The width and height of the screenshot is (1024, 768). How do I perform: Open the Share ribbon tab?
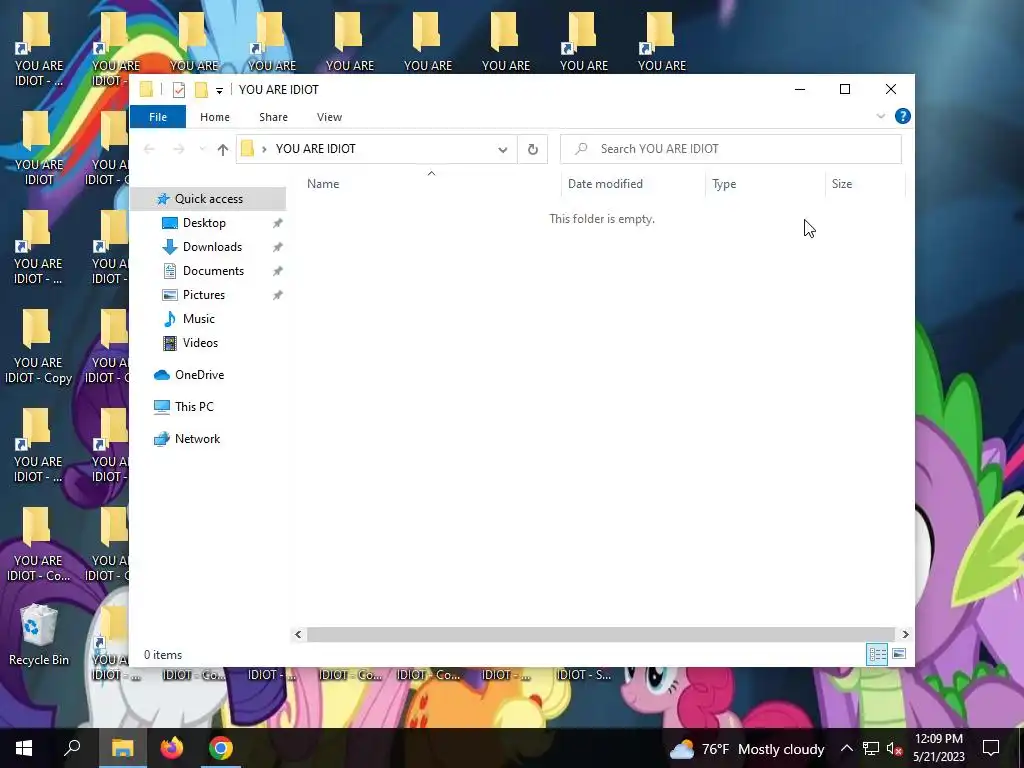pyautogui.click(x=273, y=117)
